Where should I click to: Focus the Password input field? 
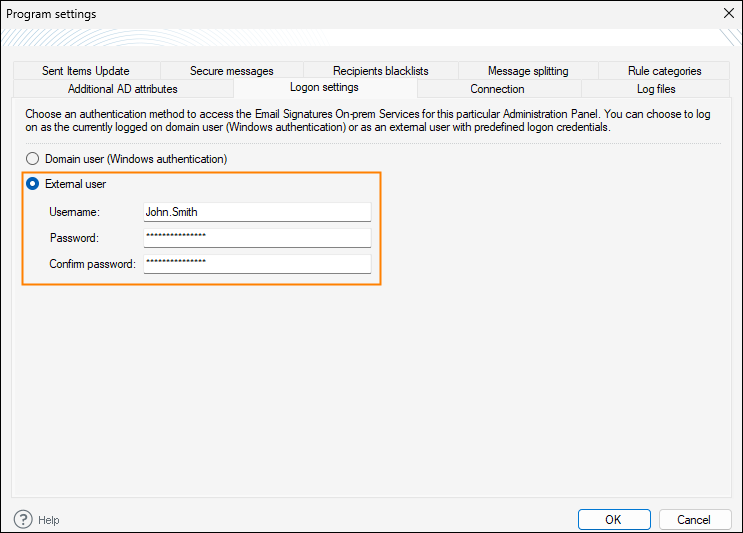pos(257,238)
